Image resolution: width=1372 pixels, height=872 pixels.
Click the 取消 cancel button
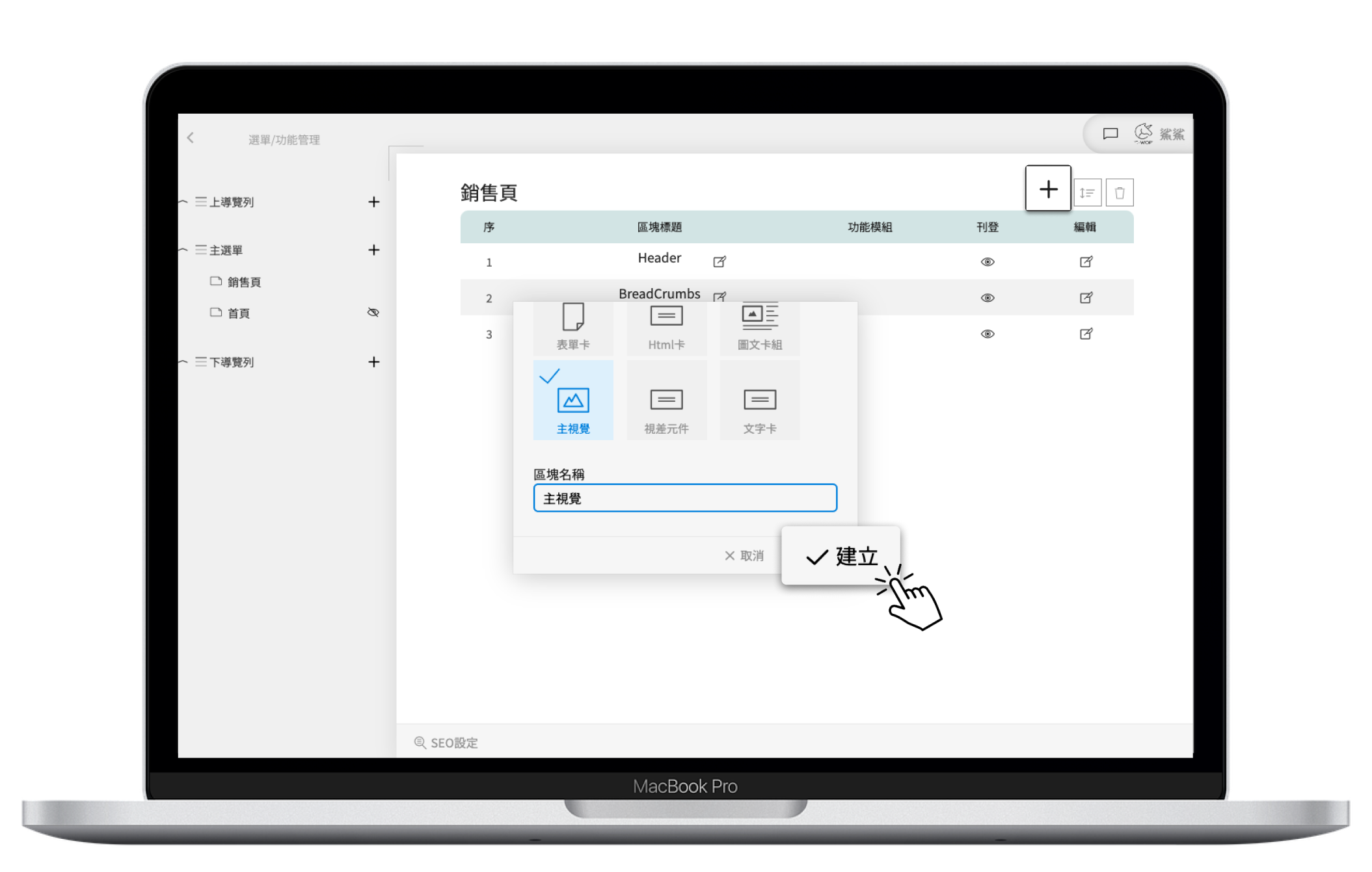click(744, 555)
